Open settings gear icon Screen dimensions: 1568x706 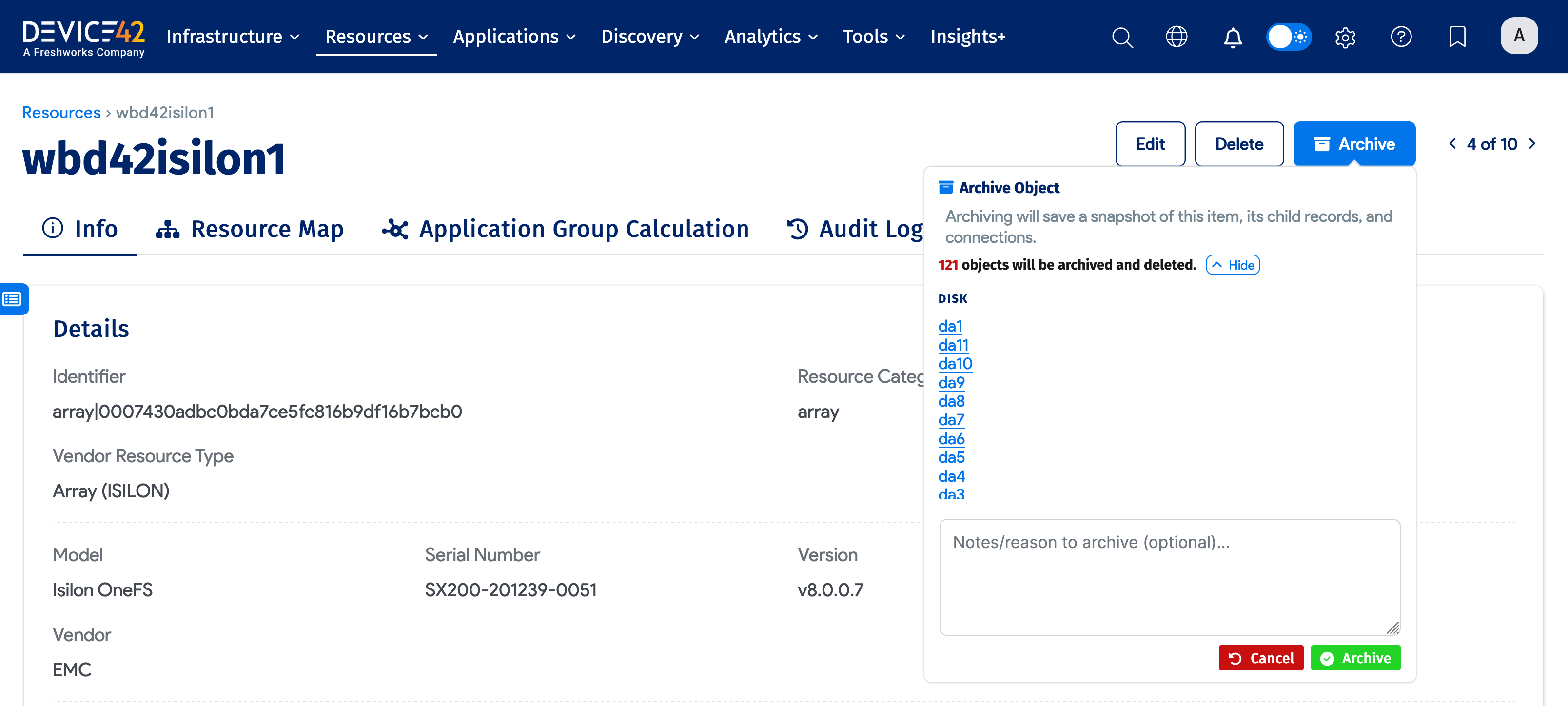(x=1345, y=37)
